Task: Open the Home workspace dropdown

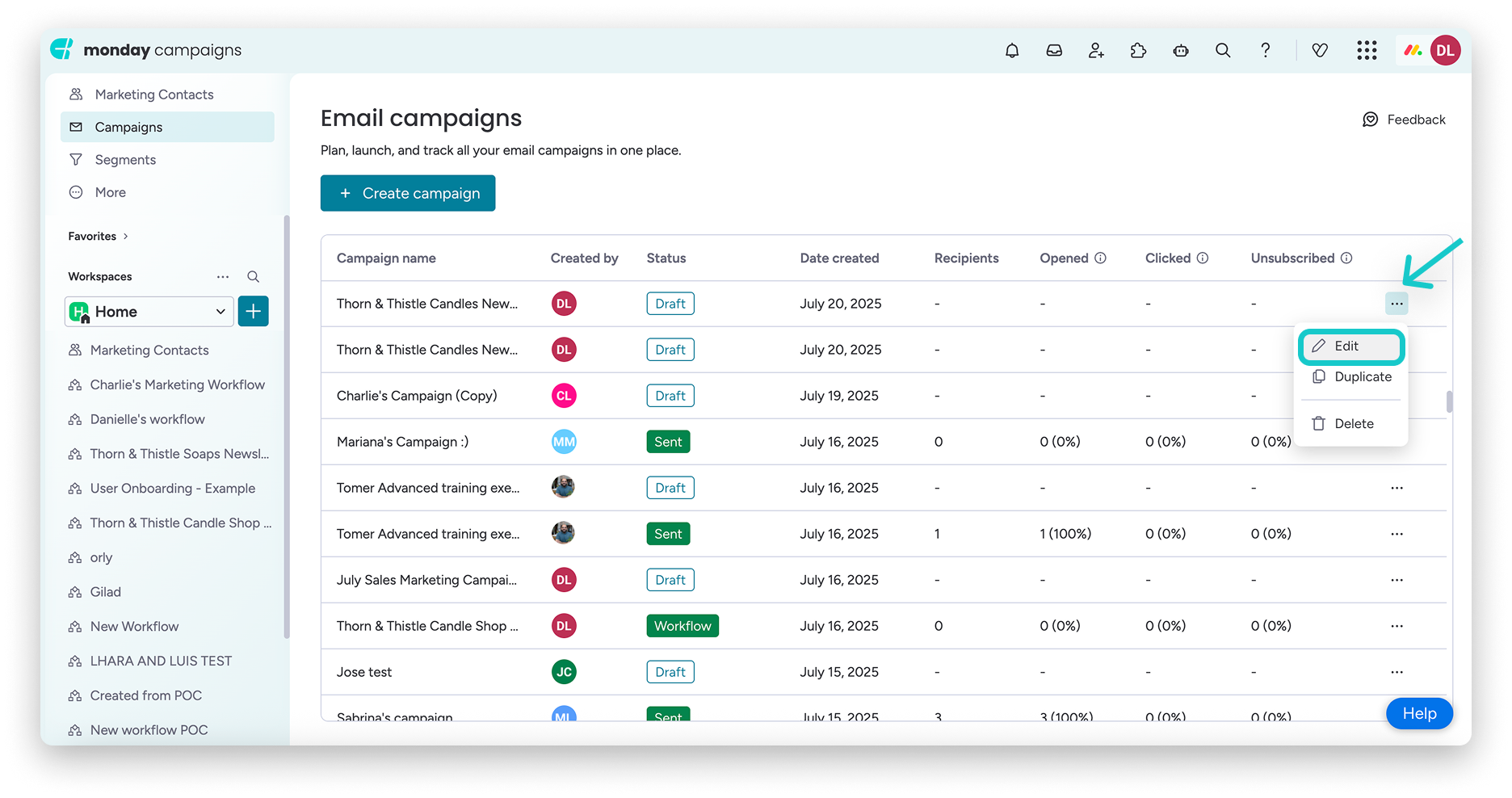Action: 149,311
